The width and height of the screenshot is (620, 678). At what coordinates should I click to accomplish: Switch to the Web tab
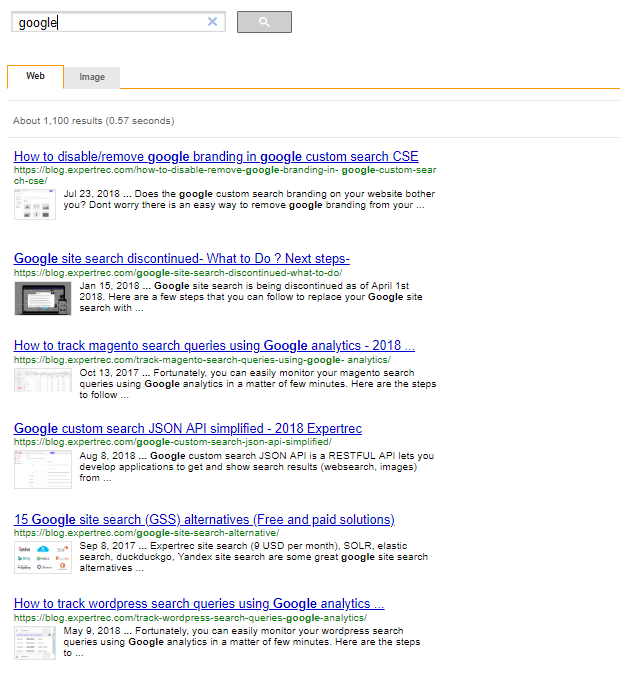[x=35, y=77]
